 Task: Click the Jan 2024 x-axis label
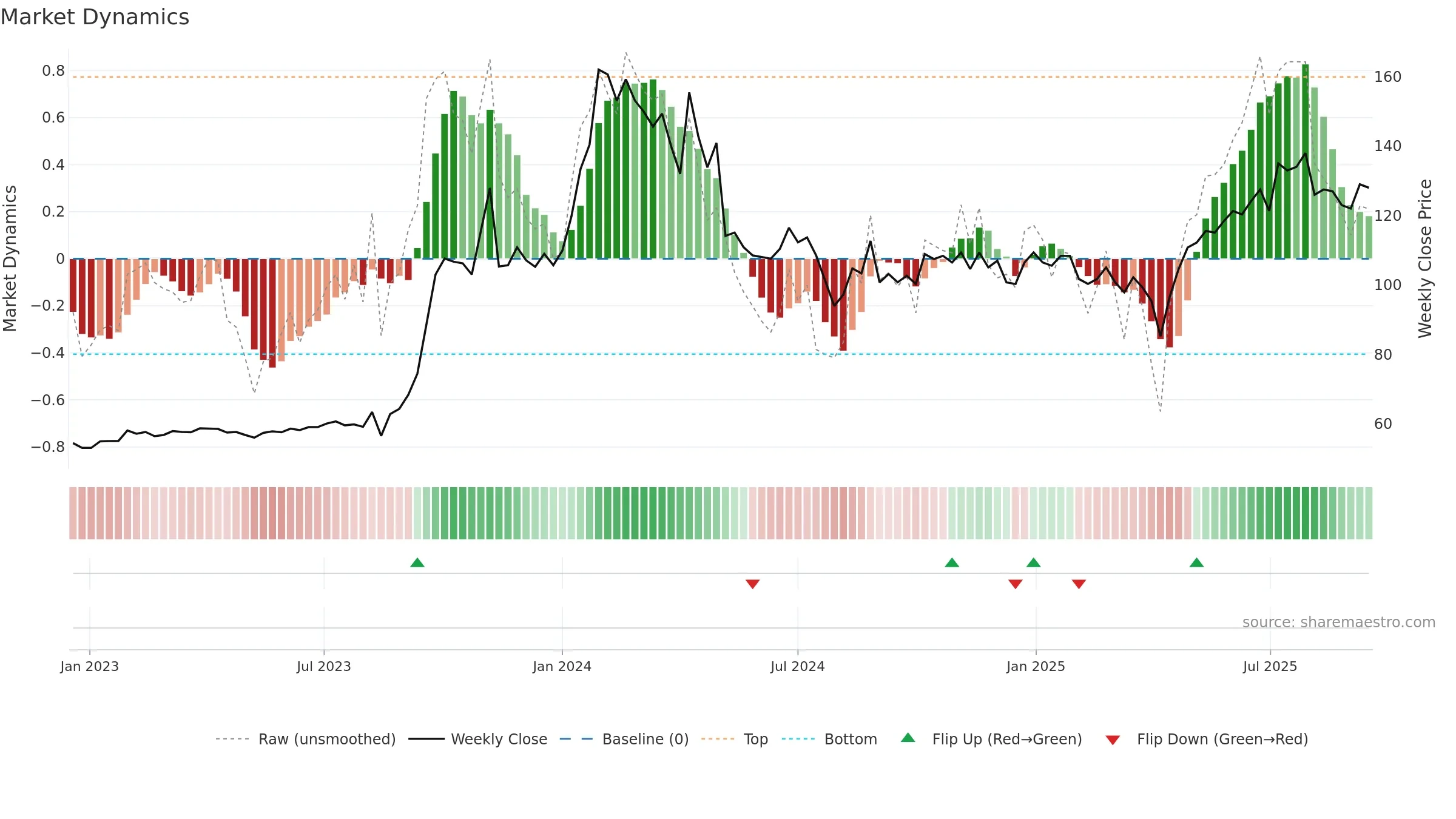coord(562,666)
